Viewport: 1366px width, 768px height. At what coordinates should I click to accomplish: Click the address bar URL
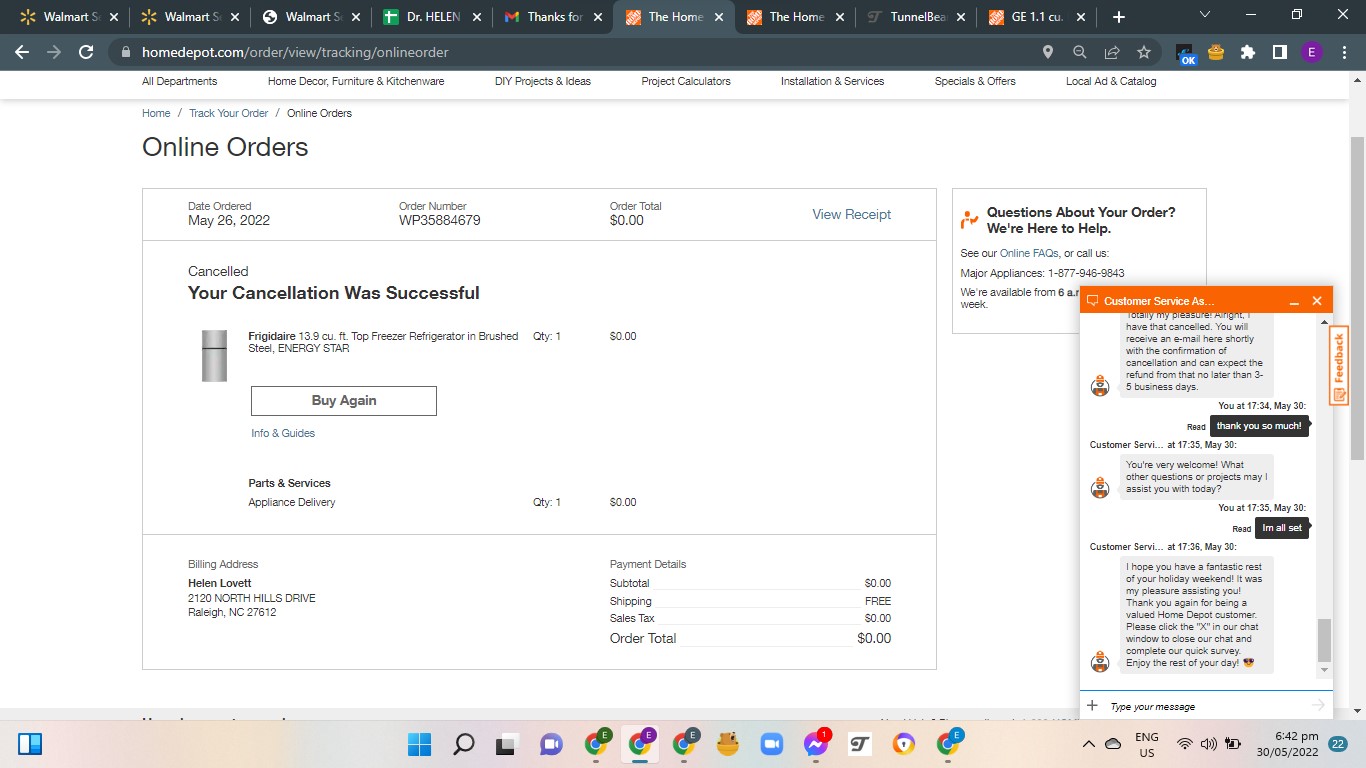point(295,52)
